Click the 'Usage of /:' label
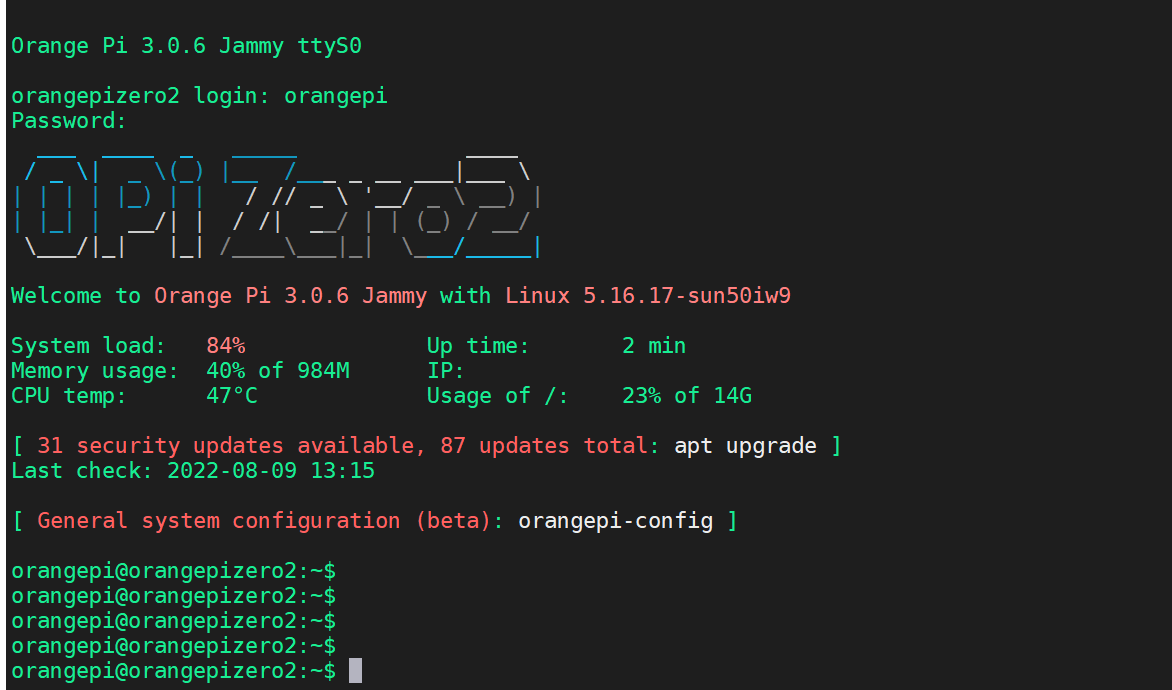 click(x=497, y=395)
